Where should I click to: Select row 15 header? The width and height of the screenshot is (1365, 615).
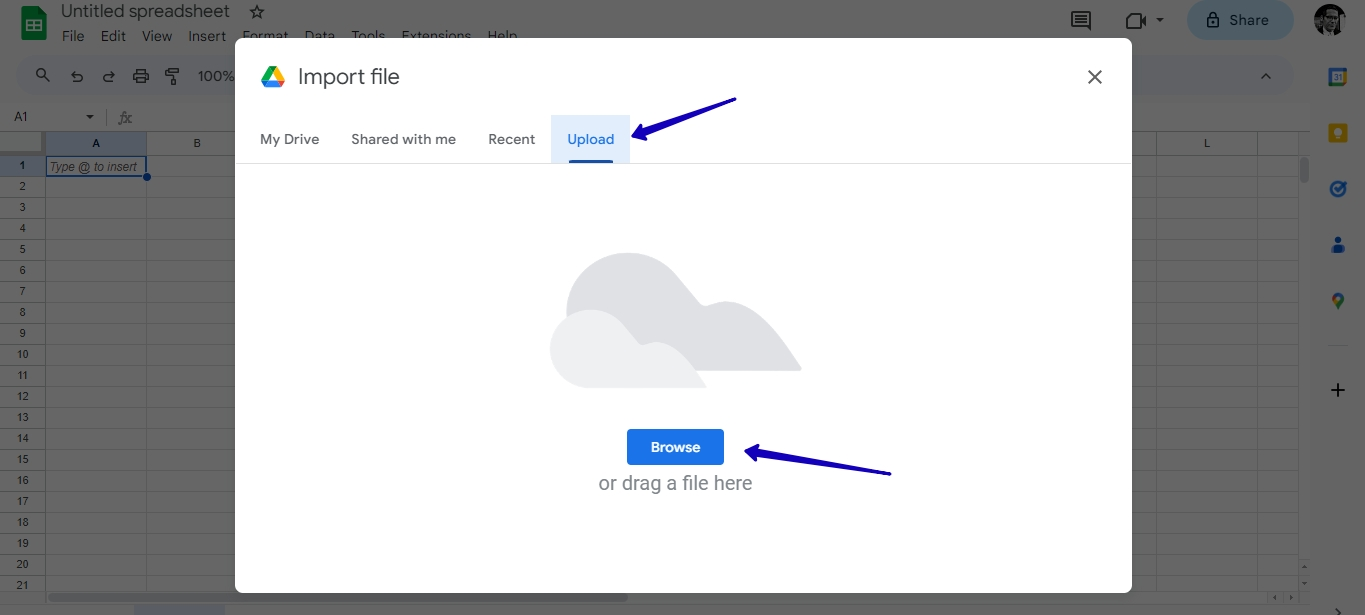click(x=22, y=459)
